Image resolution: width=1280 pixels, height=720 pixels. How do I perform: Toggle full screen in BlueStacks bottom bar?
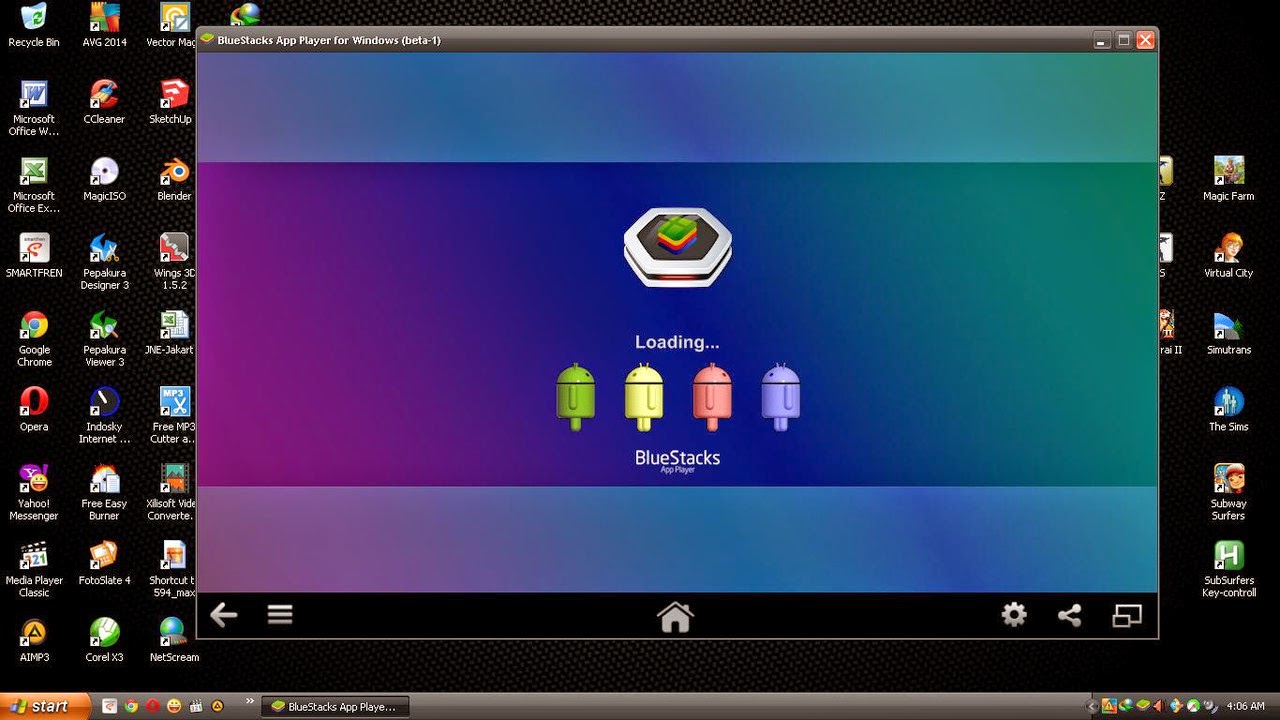1127,616
